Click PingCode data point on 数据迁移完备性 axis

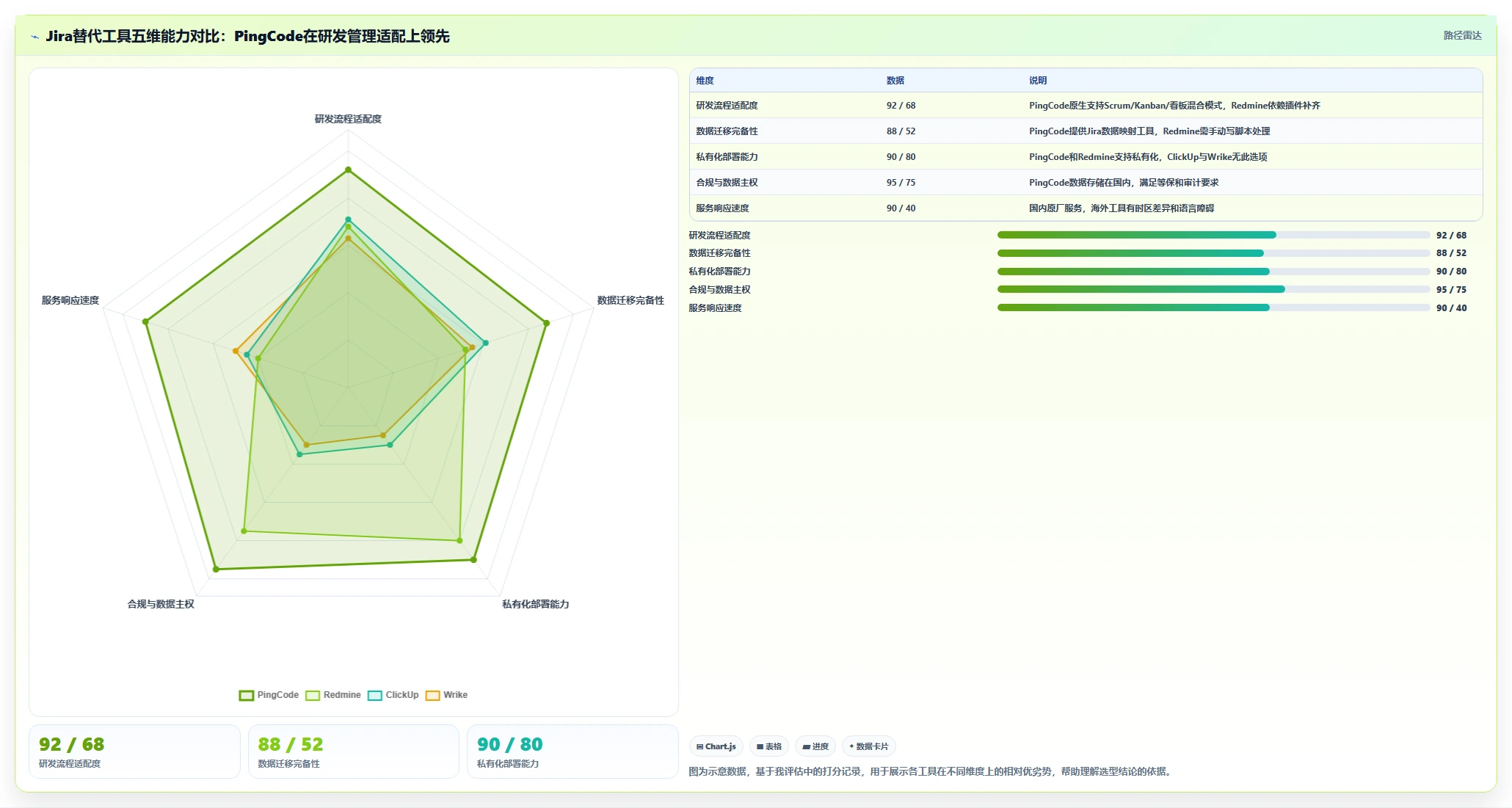[546, 323]
